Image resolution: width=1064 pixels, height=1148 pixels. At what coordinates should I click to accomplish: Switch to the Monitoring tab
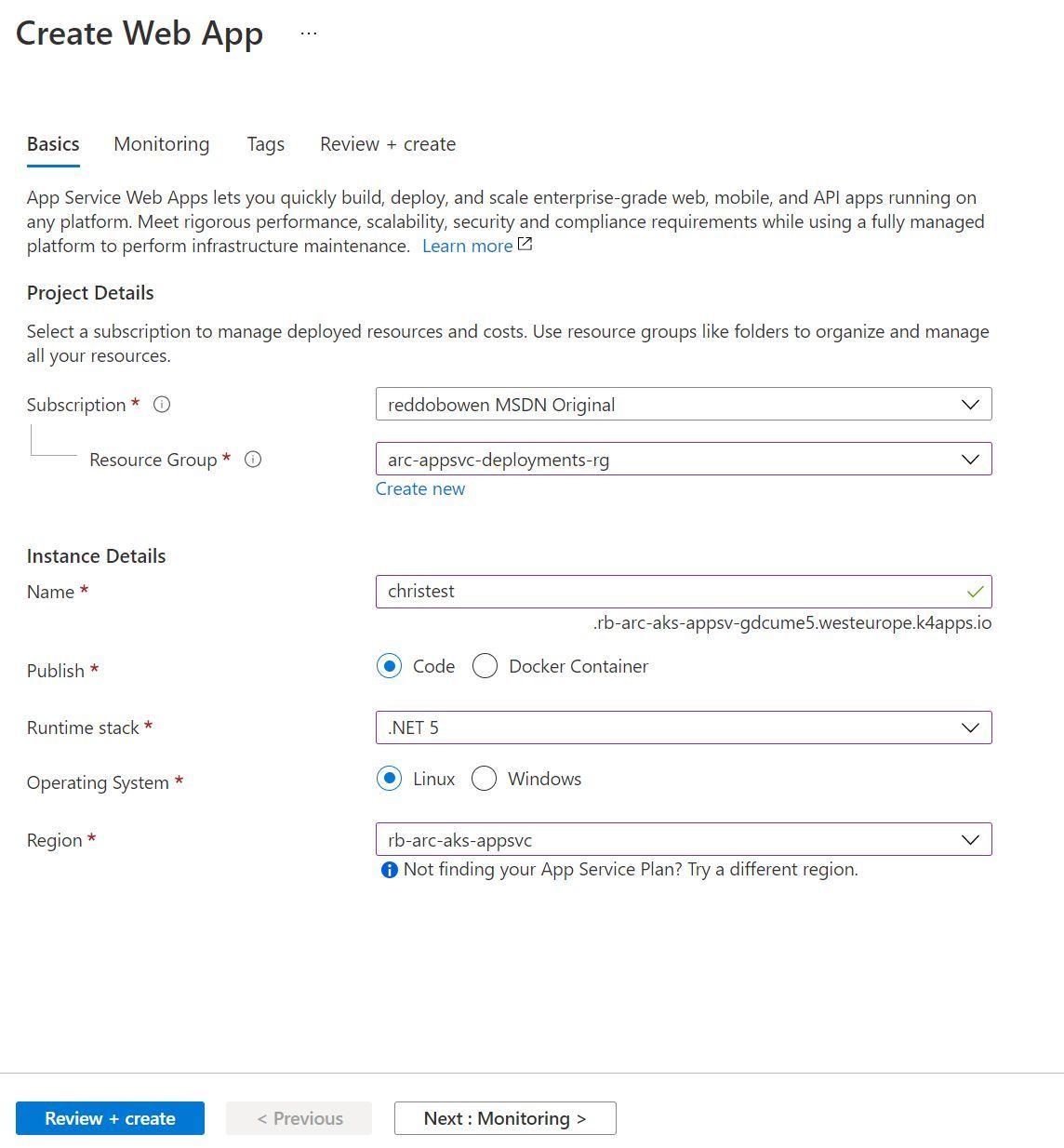pos(162,144)
